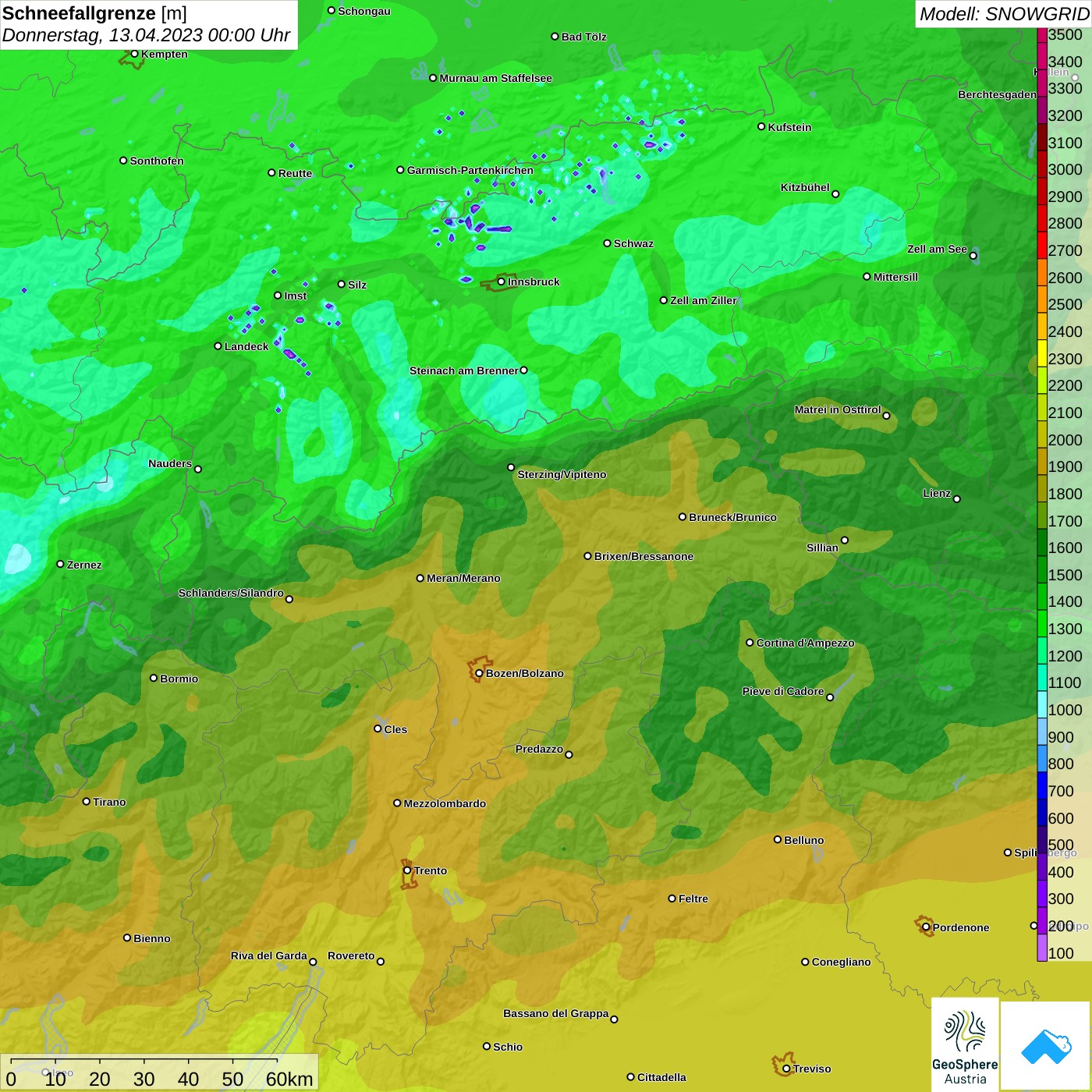
Task: Click the Belluno marker dot
Action: click(777, 839)
